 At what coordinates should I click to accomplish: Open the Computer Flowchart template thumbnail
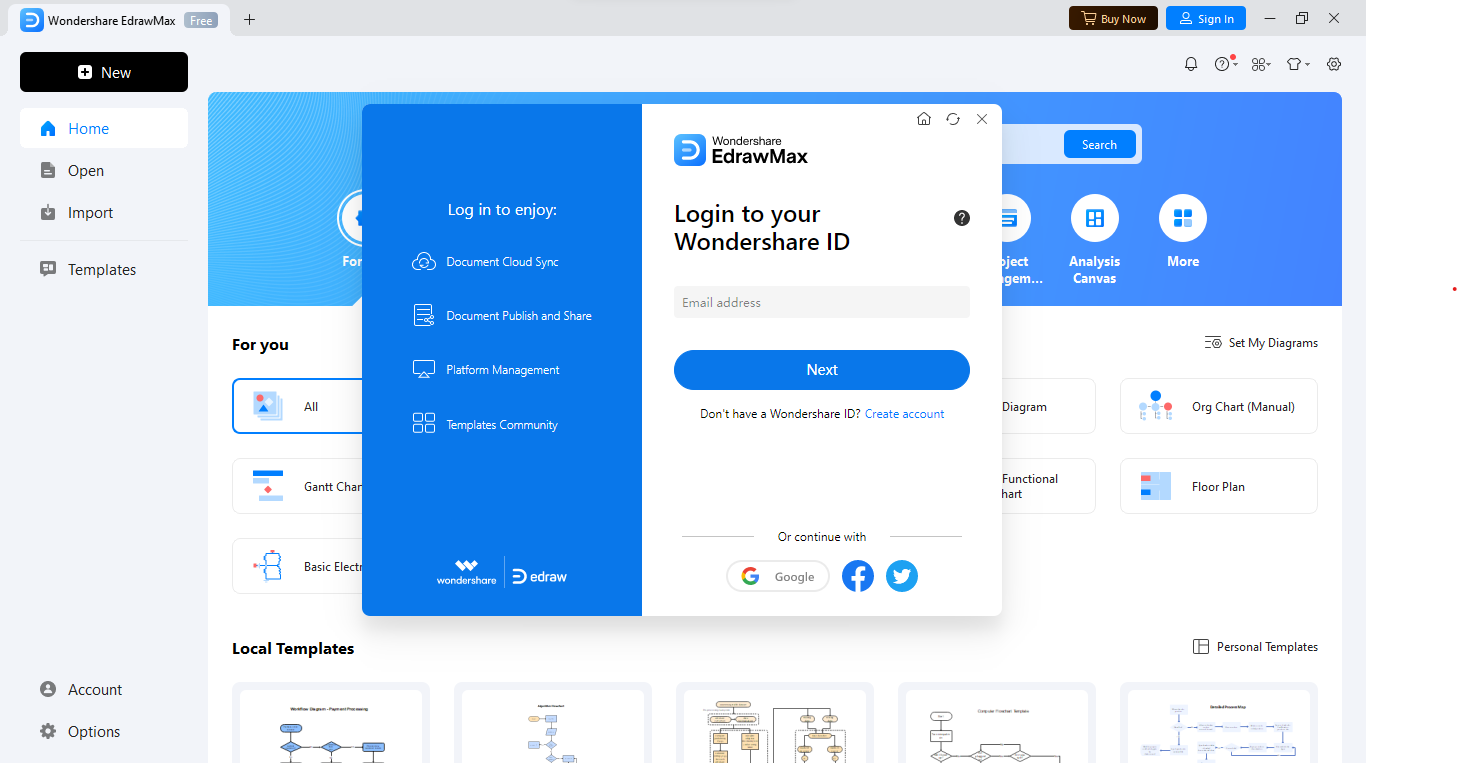(997, 723)
